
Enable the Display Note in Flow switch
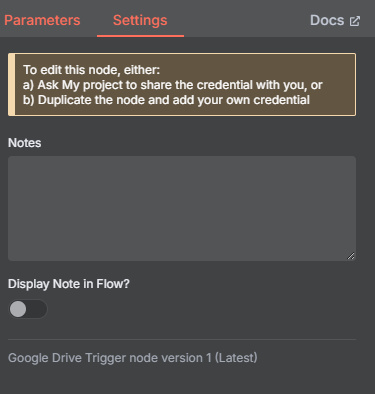click(28, 309)
